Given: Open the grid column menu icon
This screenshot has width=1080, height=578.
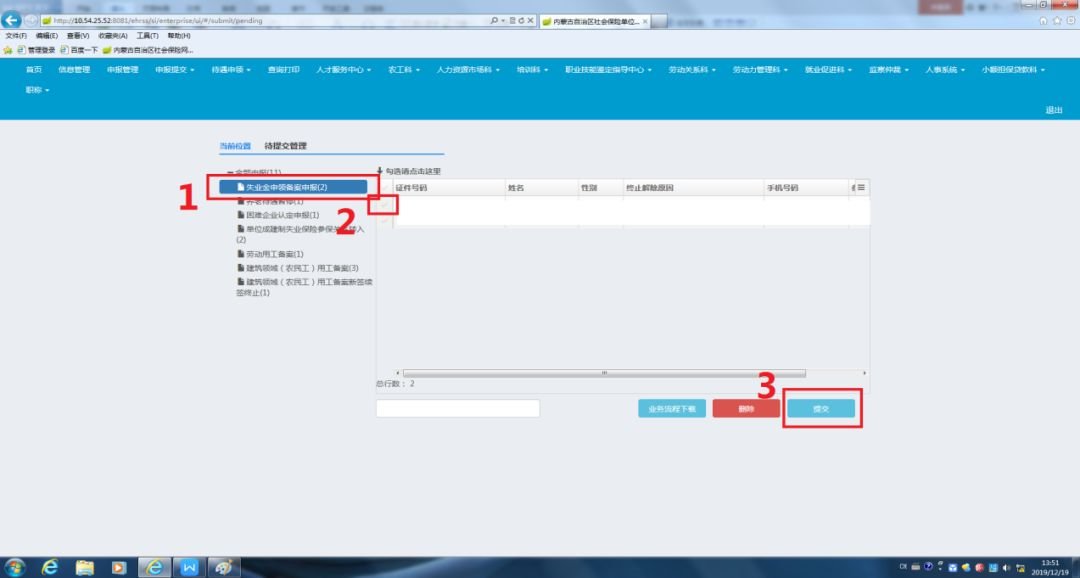Looking at the screenshot, I should (860, 187).
